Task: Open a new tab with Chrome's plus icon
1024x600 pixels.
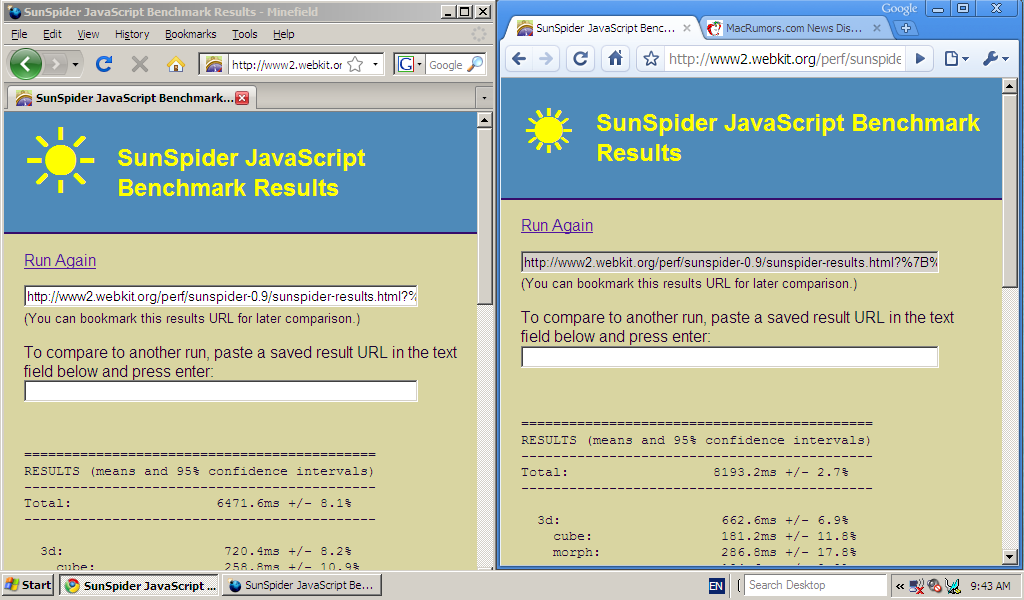Action: click(x=906, y=27)
